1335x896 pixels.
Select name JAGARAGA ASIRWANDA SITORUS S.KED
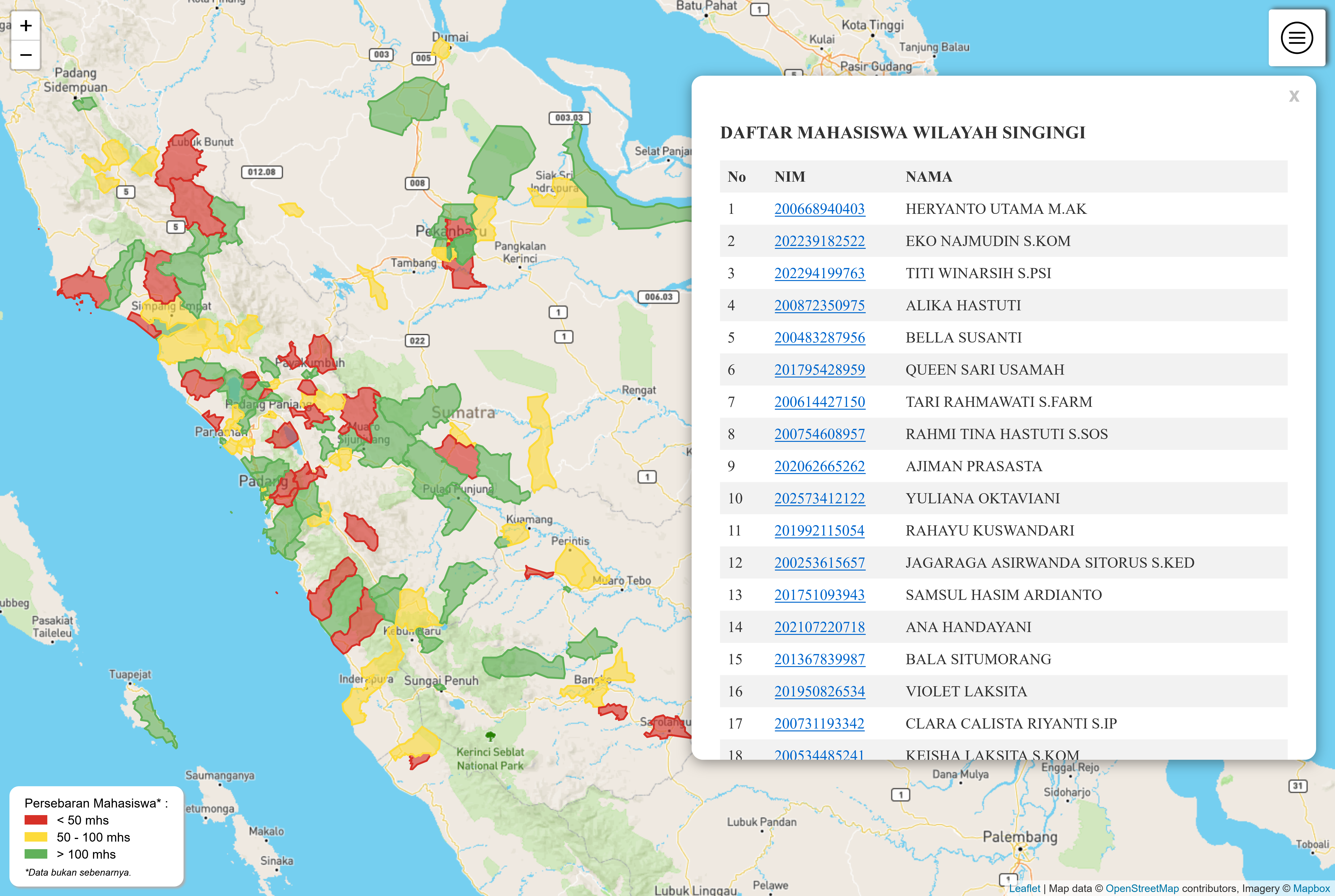[1050, 563]
